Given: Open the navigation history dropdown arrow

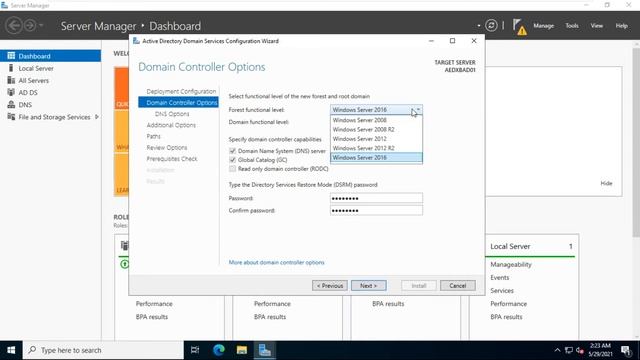Looking at the screenshot, I should coord(41,25).
